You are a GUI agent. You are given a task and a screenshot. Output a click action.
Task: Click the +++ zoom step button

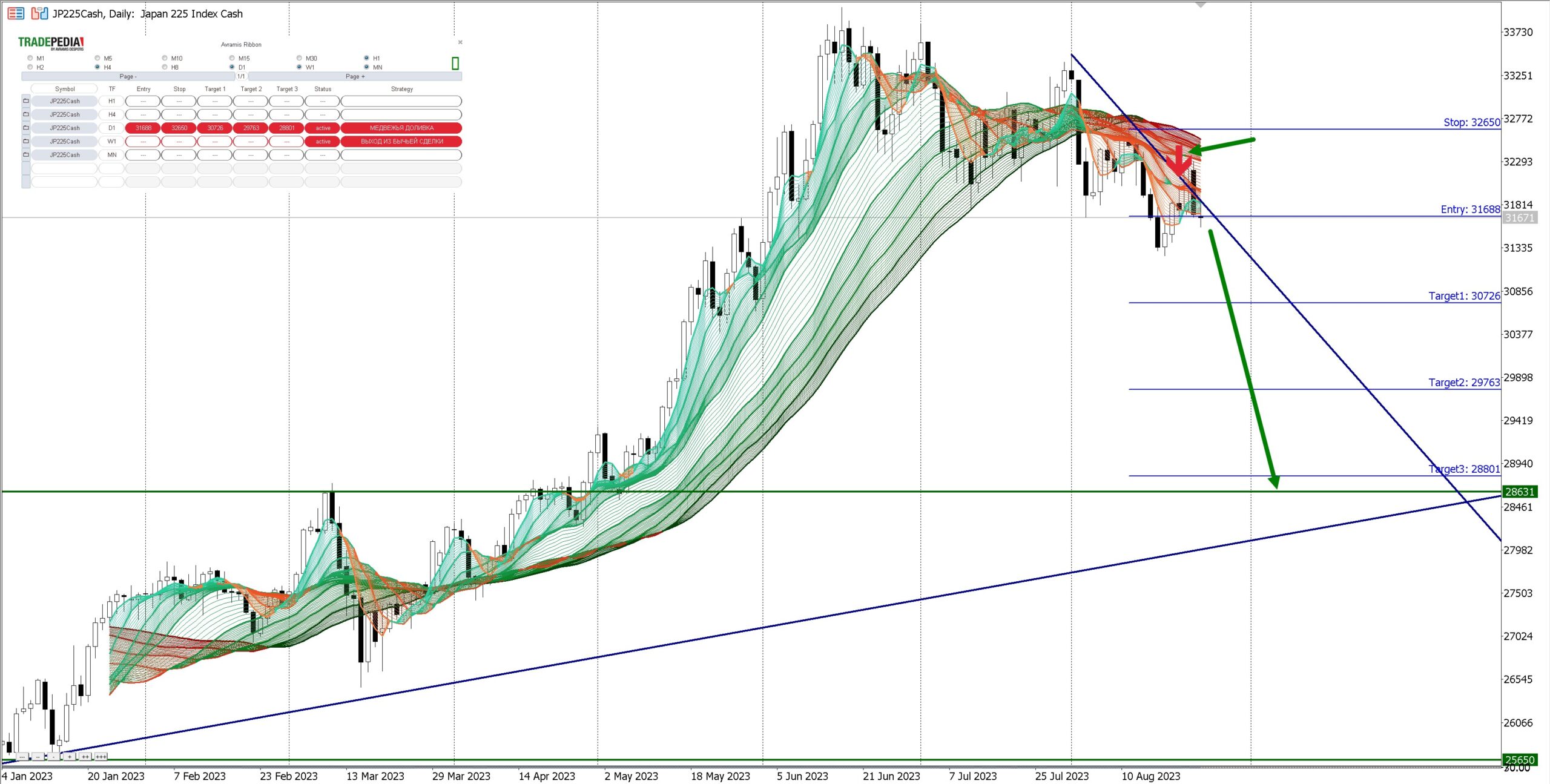[x=101, y=757]
